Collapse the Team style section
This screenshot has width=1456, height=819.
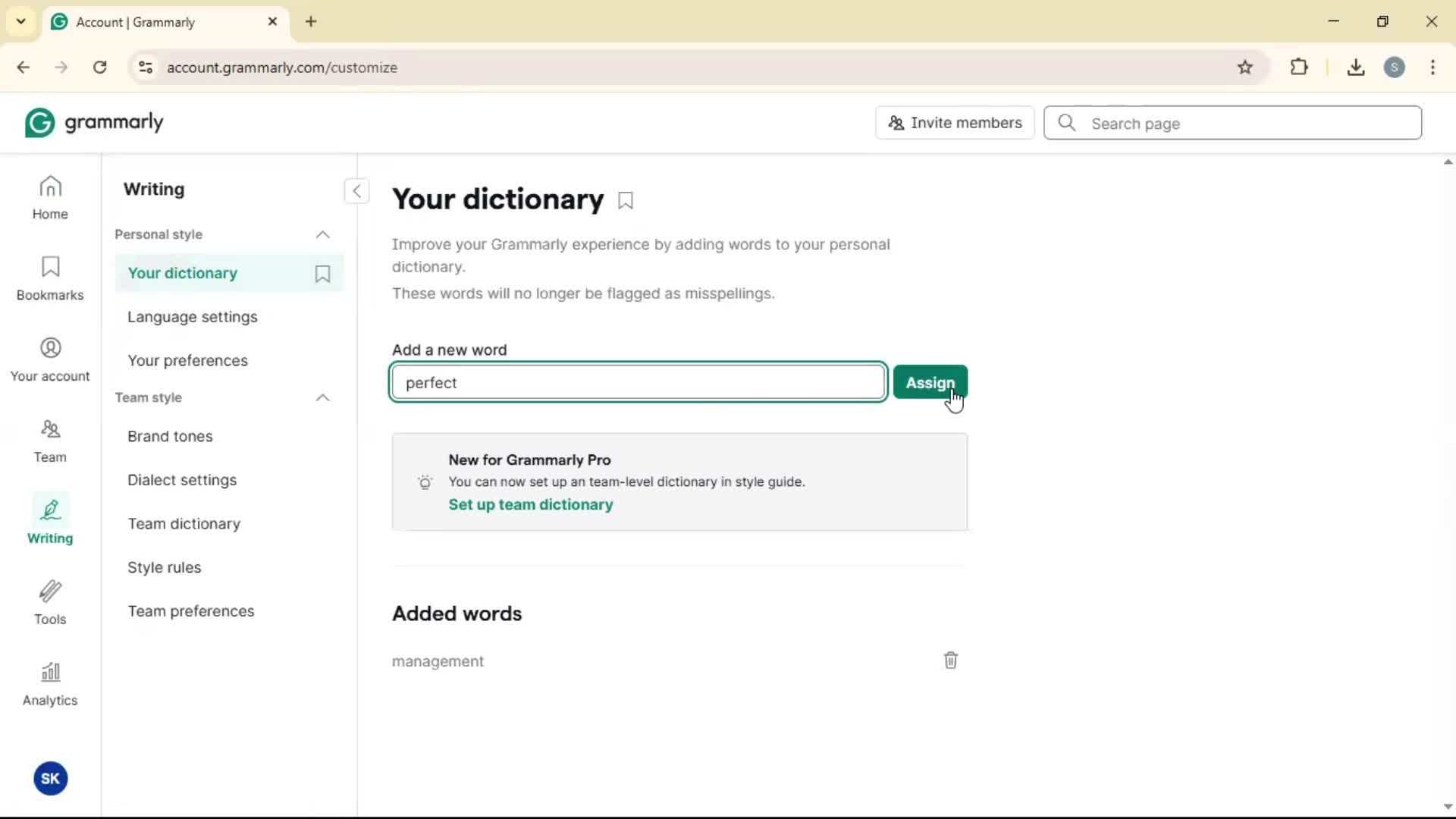pyautogui.click(x=322, y=398)
